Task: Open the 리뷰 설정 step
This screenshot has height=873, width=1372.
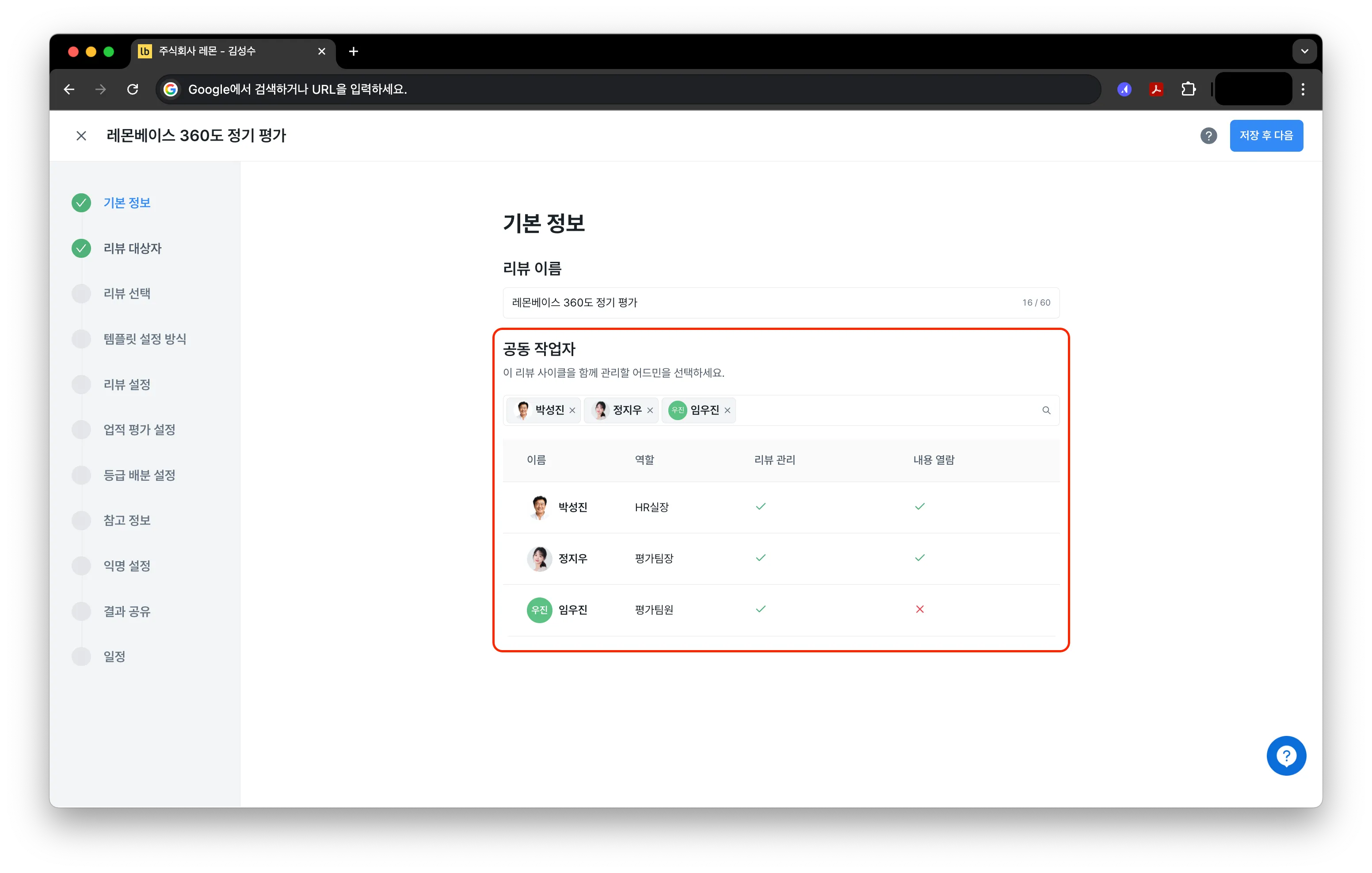Action: pyautogui.click(x=126, y=385)
